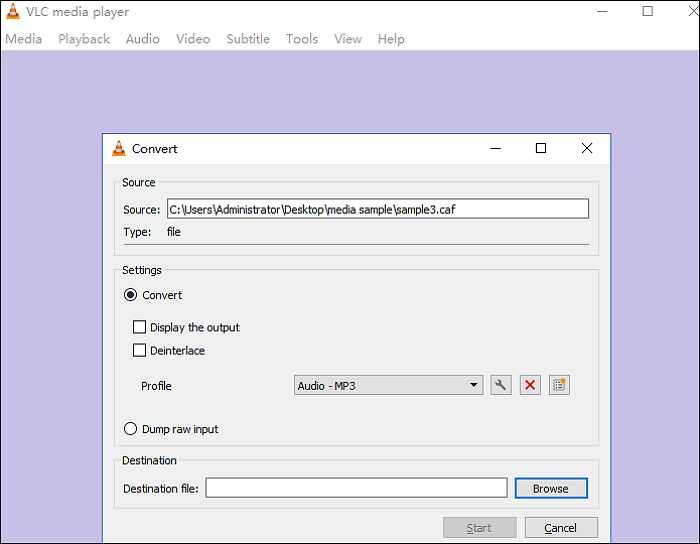Click the wrench icon to edit selected profile
Viewport: 700px width, 544px height.
tap(500, 385)
